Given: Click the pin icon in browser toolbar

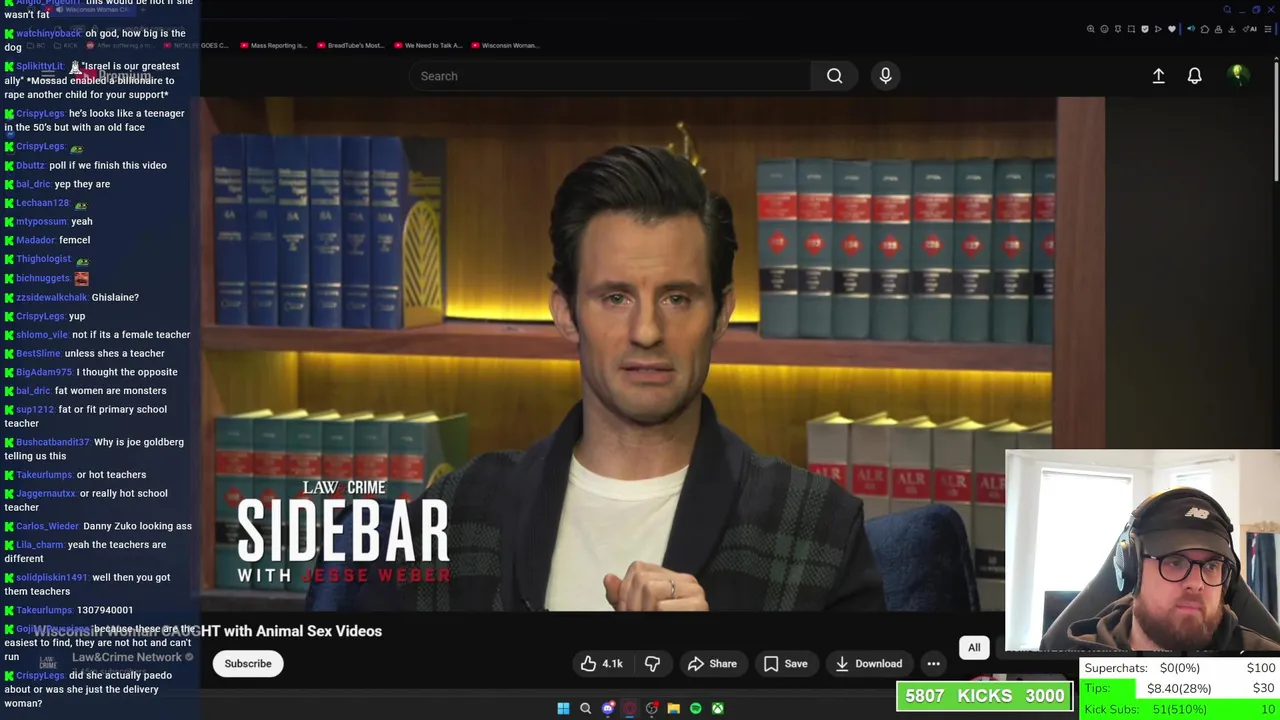Looking at the screenshot, I should (1118, 29).
